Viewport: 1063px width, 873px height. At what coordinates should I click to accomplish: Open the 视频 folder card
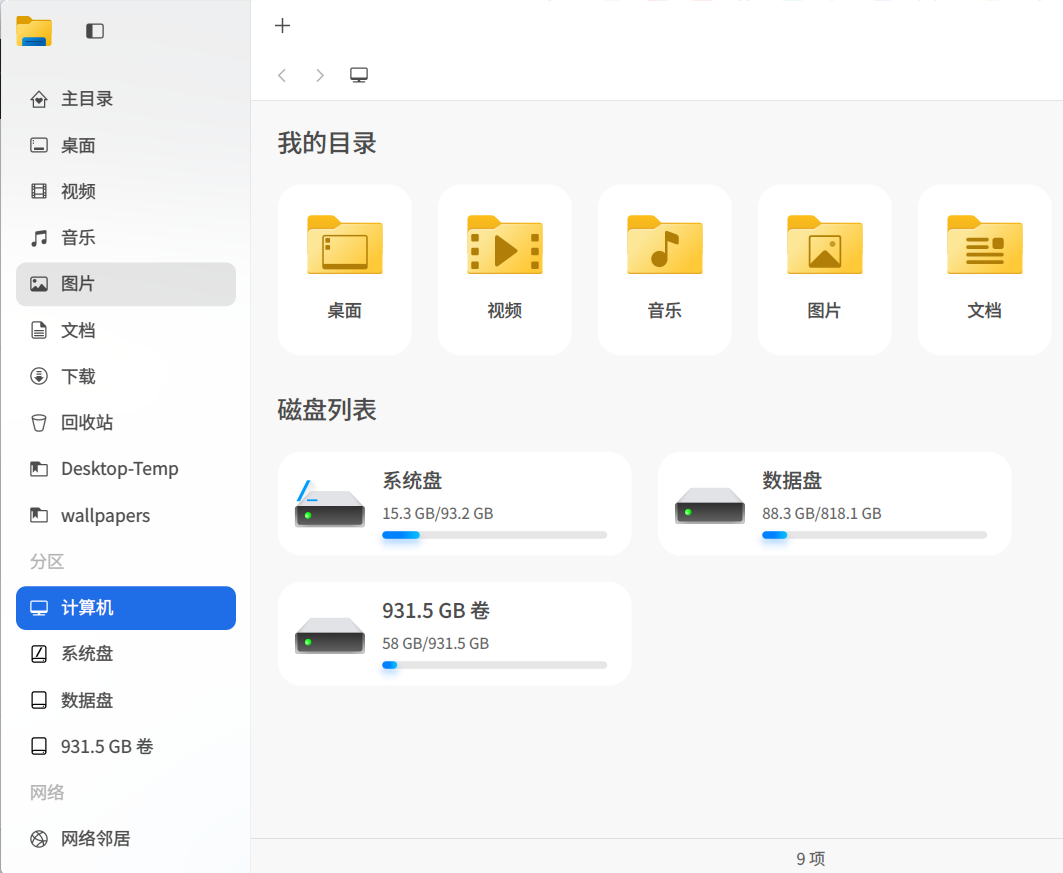(504, 270)
